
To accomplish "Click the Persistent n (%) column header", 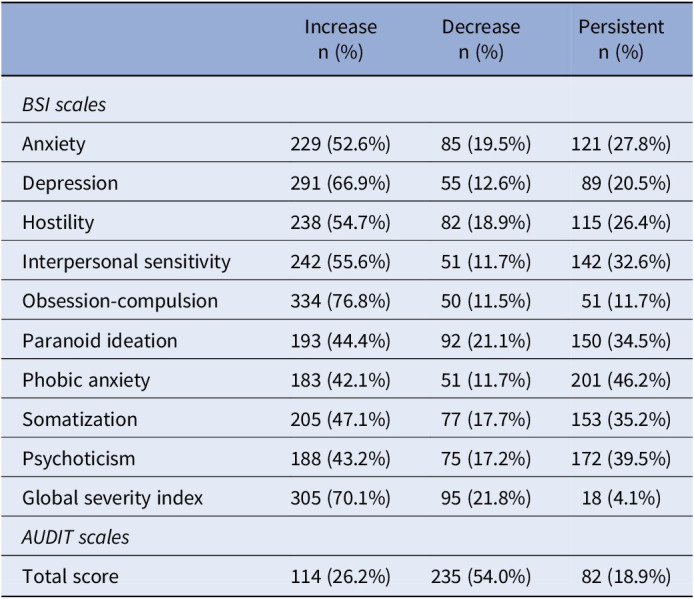I will (x=621, y=39).
